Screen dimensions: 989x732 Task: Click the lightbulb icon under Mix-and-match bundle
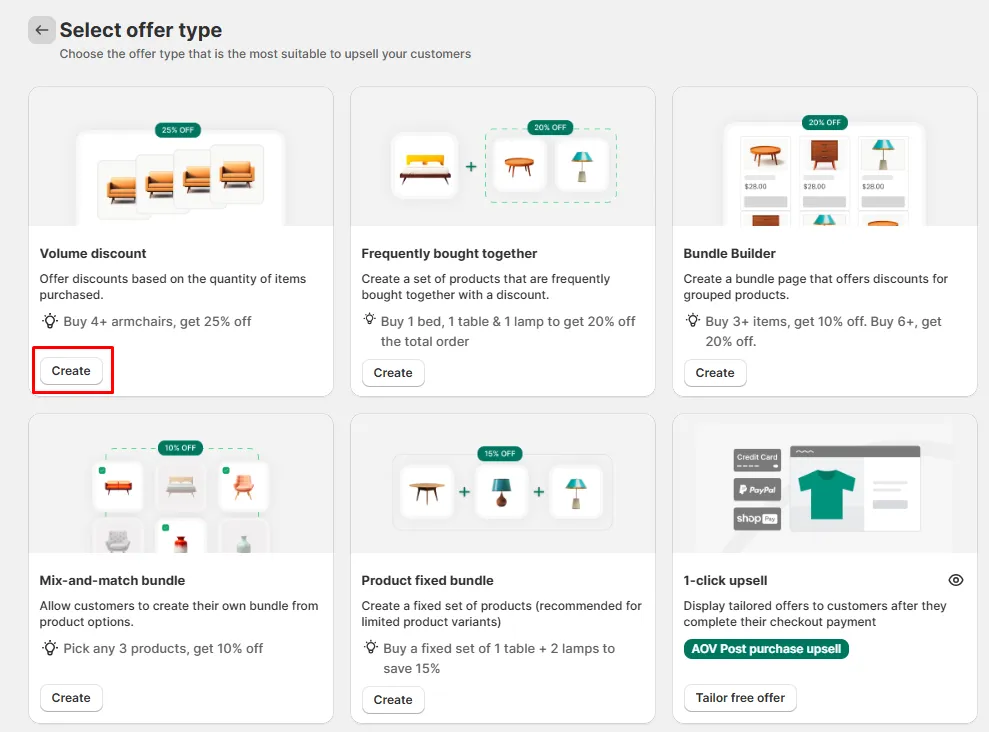[x=50, y=648]
